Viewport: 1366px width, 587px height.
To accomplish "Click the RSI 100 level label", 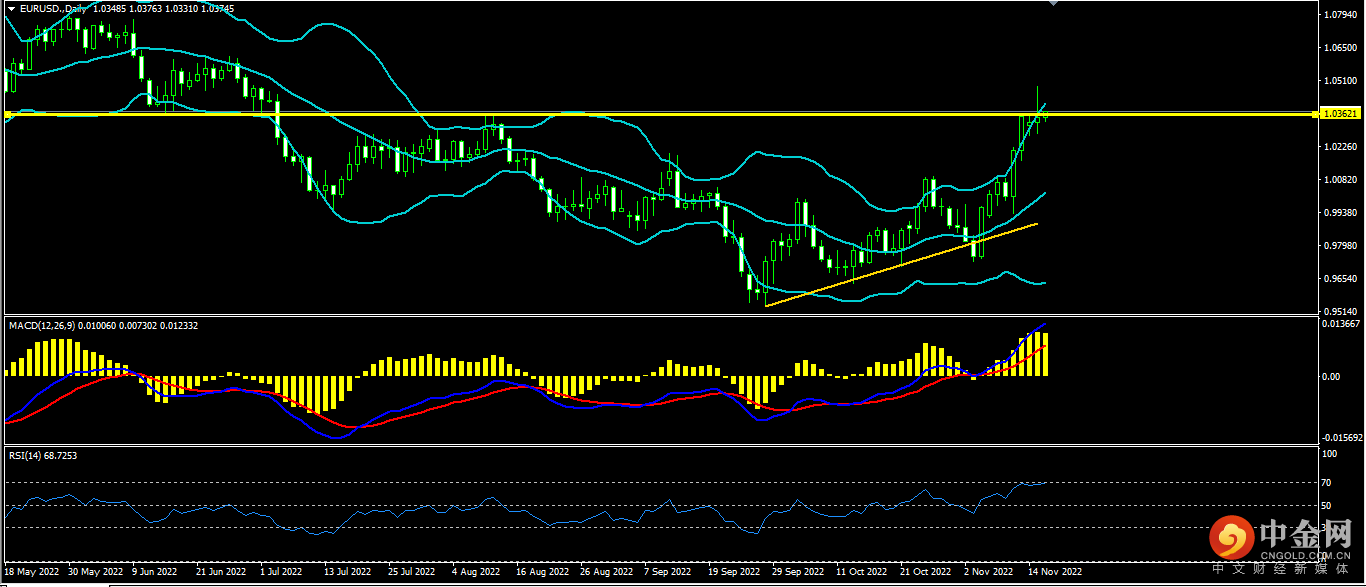I will click(1329, 454).
